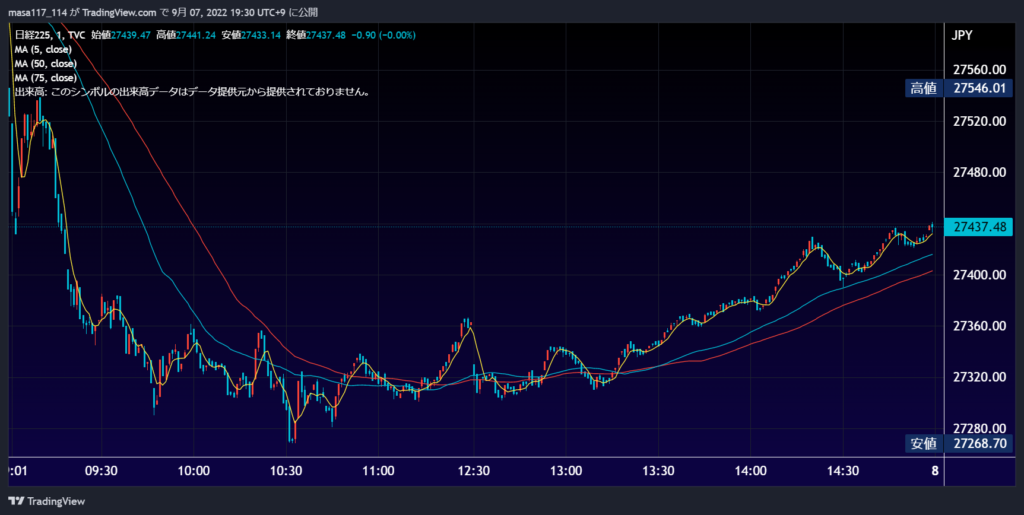
Task: Click the 高値 27441.24 high value in legend
Action: [185, 35]
